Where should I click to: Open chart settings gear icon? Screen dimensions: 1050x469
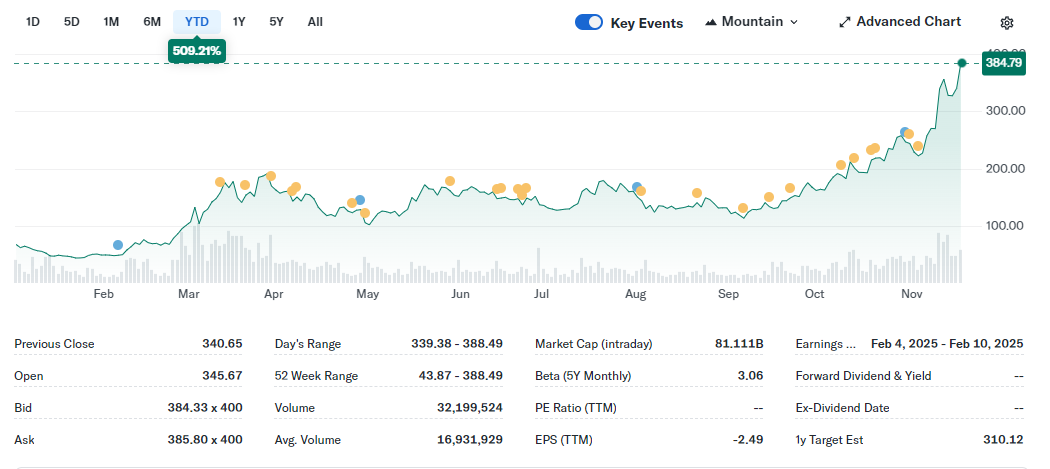[1006, 23]
